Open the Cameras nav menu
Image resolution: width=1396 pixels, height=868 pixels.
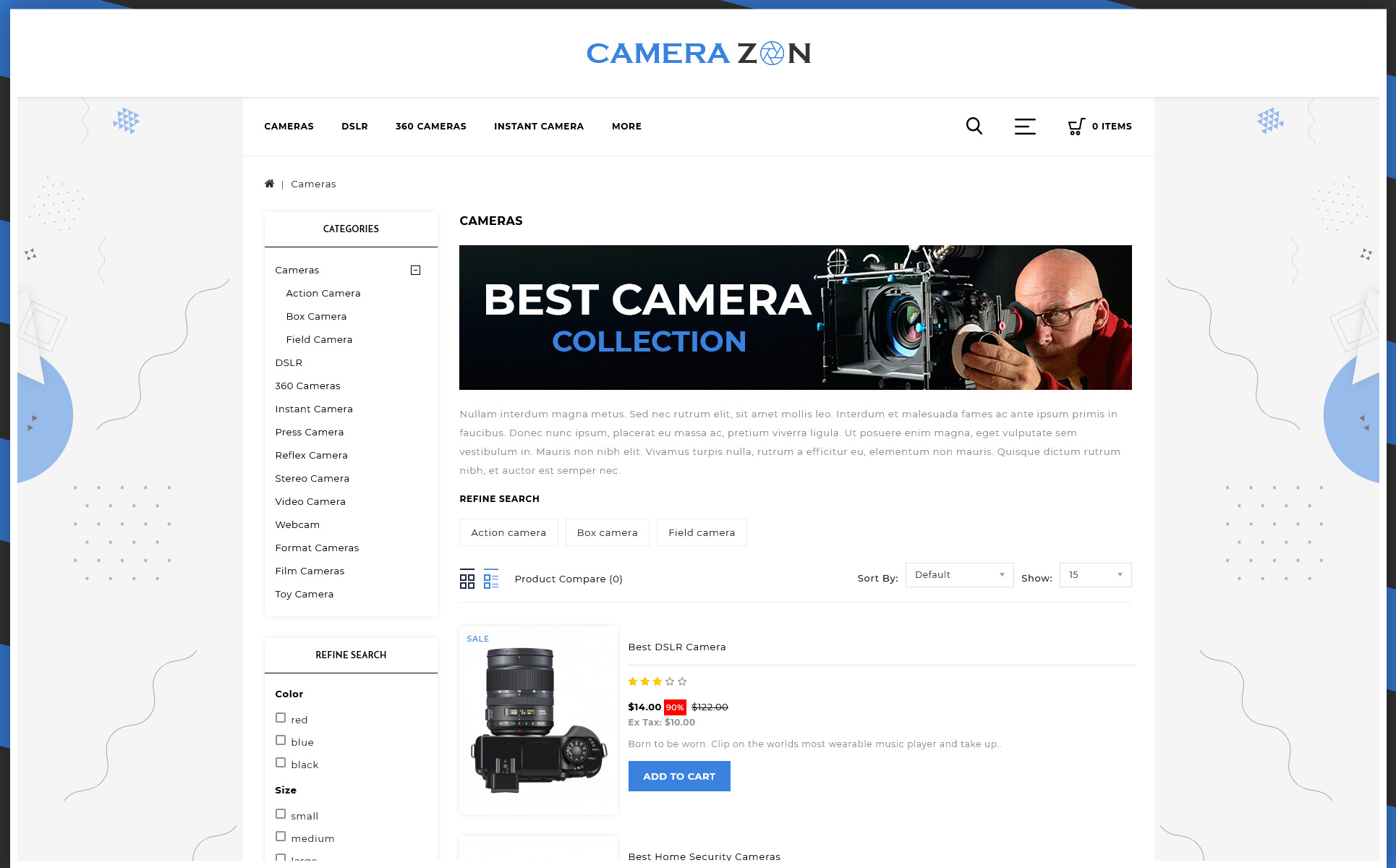[289, 126]
